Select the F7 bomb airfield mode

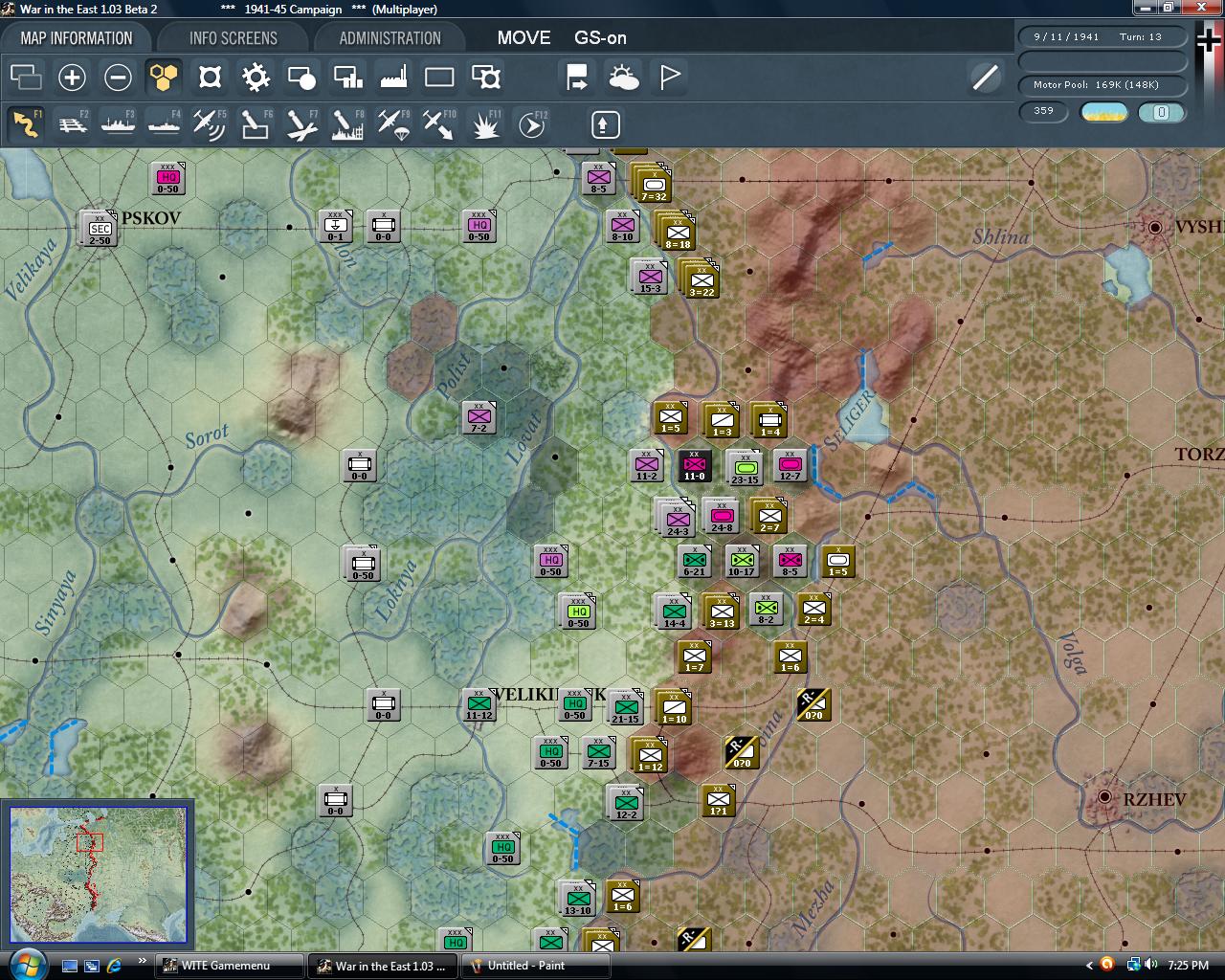pos(301,124)
